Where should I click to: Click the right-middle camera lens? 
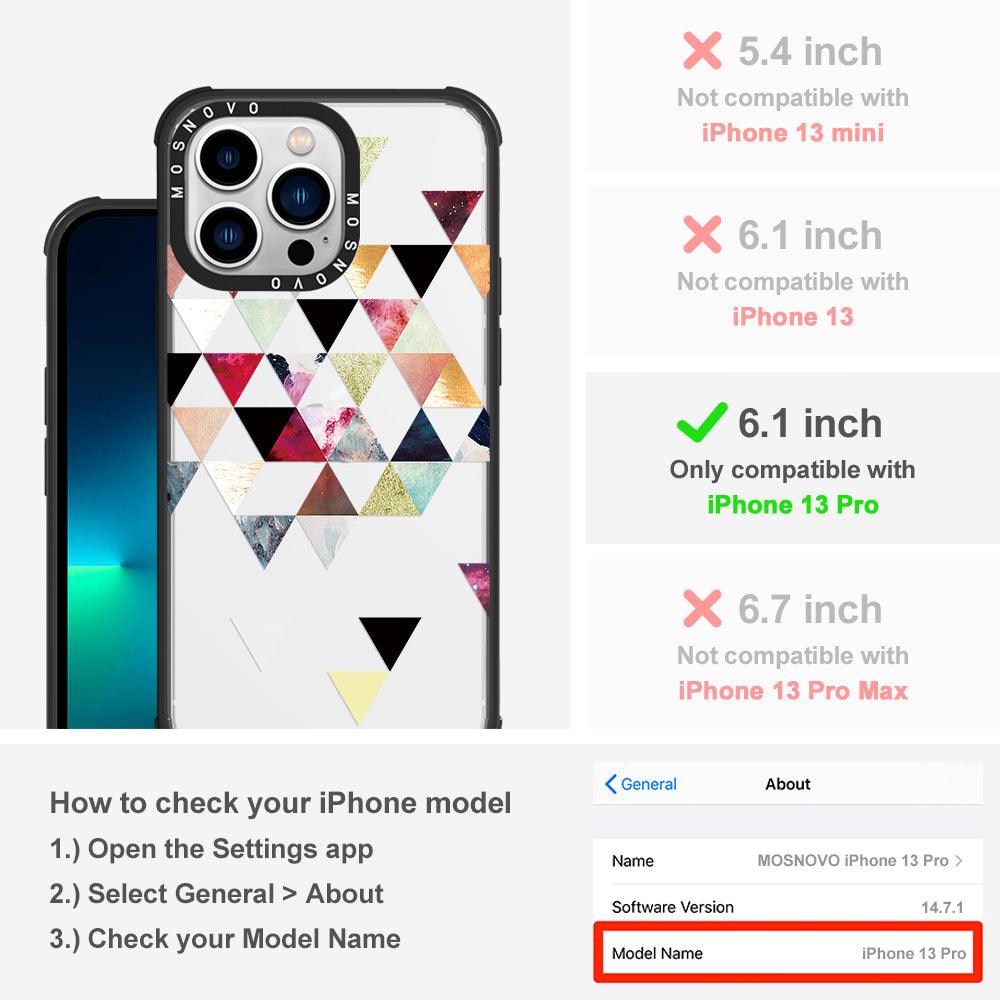click(x=301, y=197)
